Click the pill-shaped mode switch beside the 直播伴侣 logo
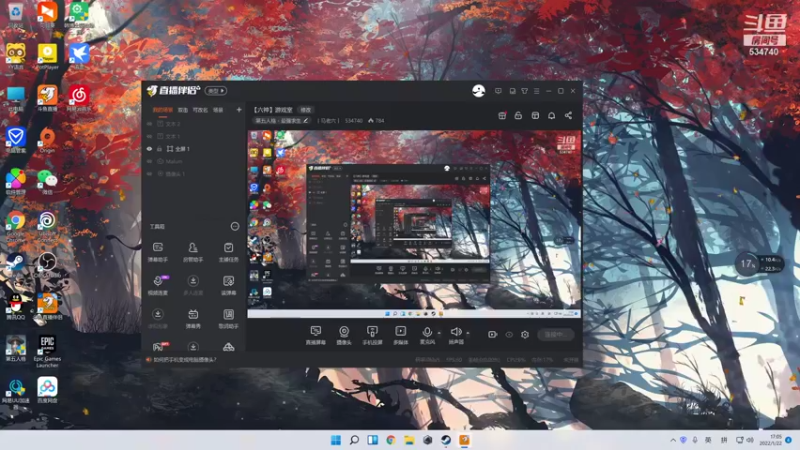Image resolution: width=800 pixels, height=450 pixels. tap(216, 91)
